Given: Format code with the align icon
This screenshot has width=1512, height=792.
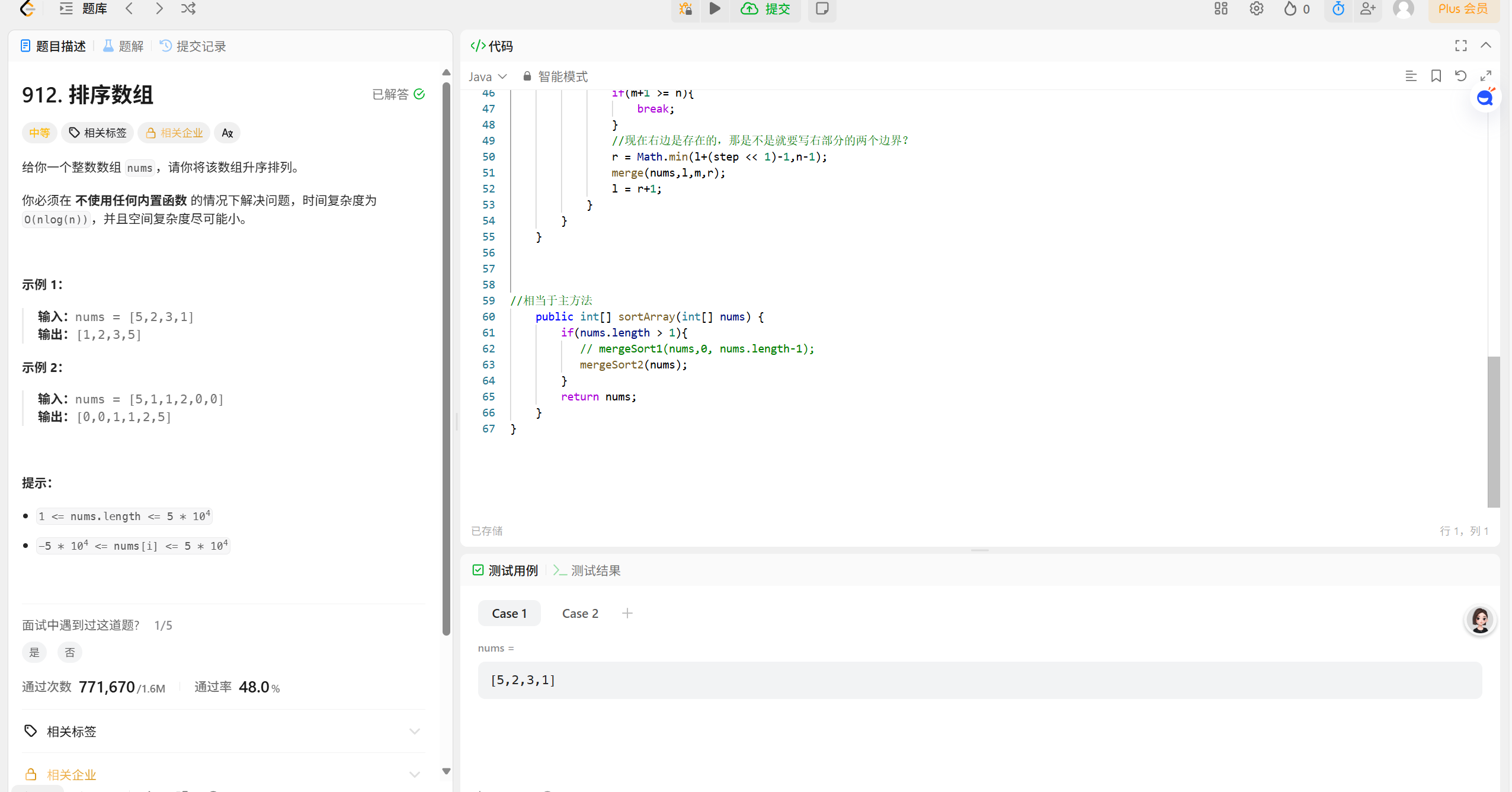Looking at the screenshot, I should (1411, 76).
